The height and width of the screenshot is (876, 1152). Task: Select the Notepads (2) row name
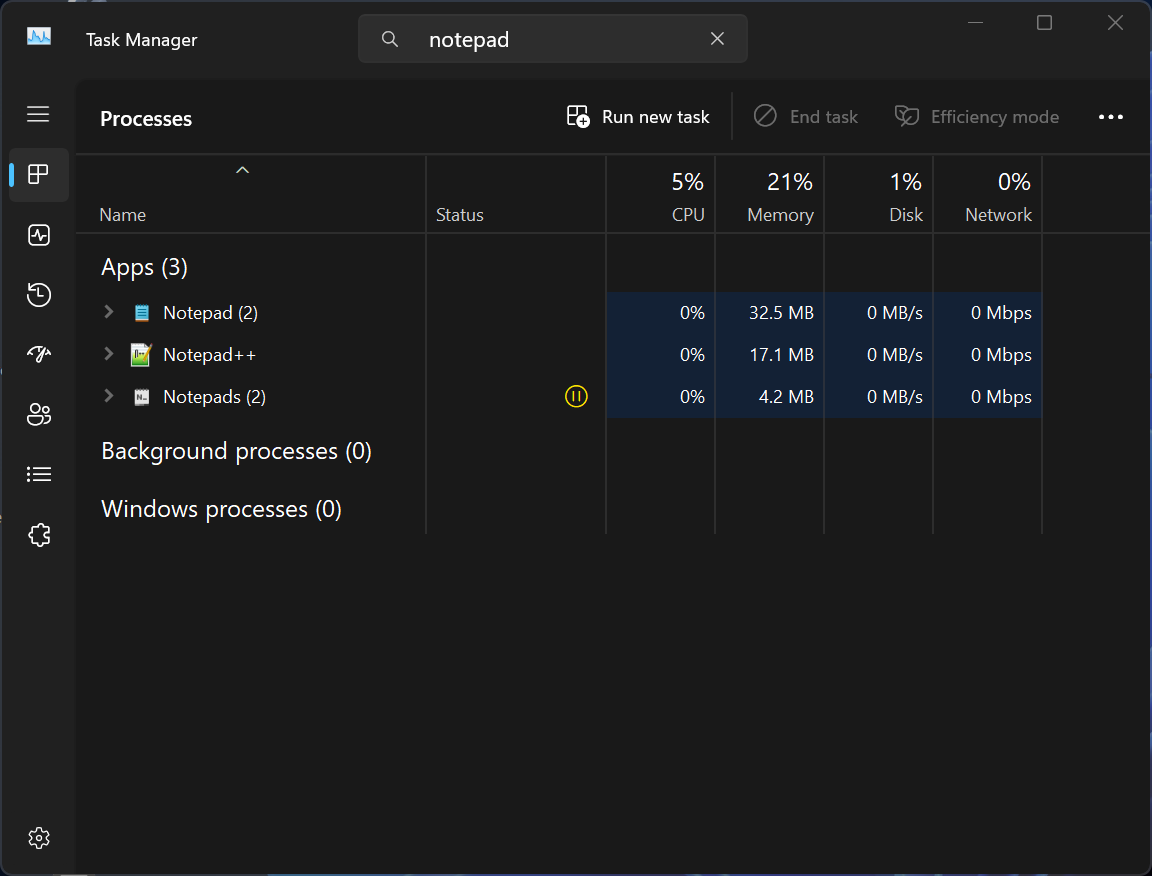[215, 397]
